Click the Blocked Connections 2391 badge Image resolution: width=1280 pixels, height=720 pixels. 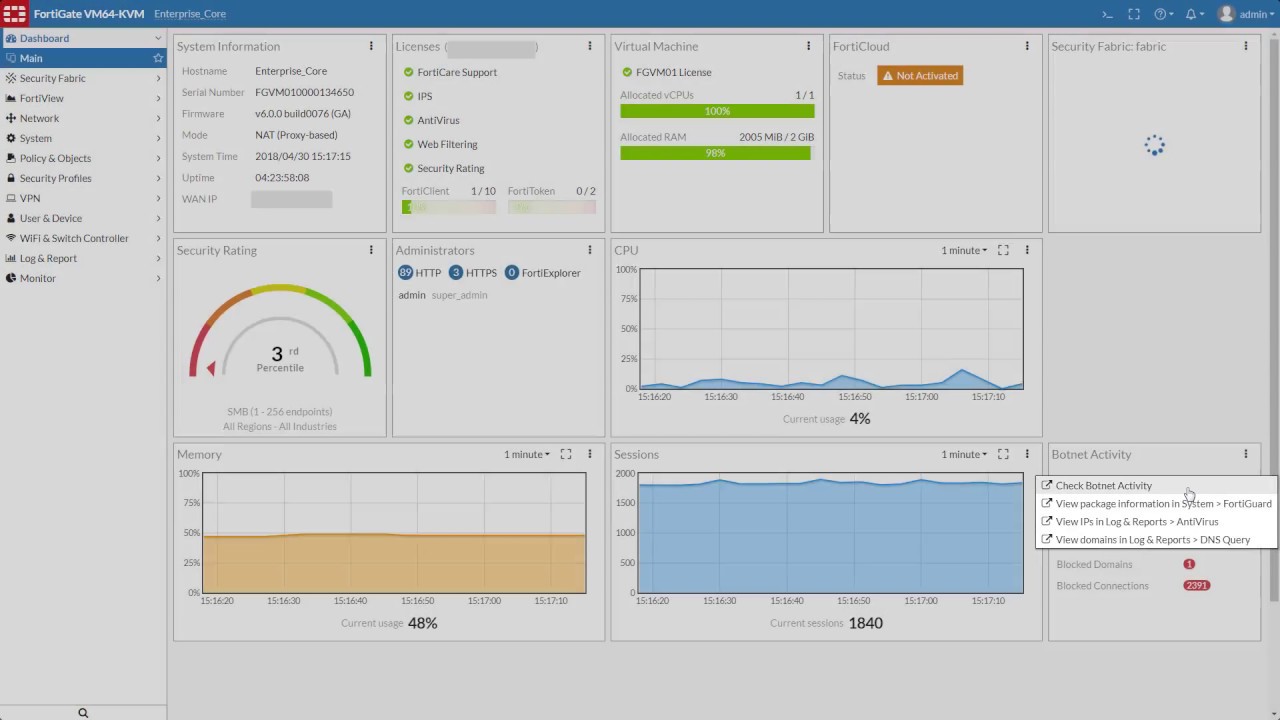(1196, 585)
